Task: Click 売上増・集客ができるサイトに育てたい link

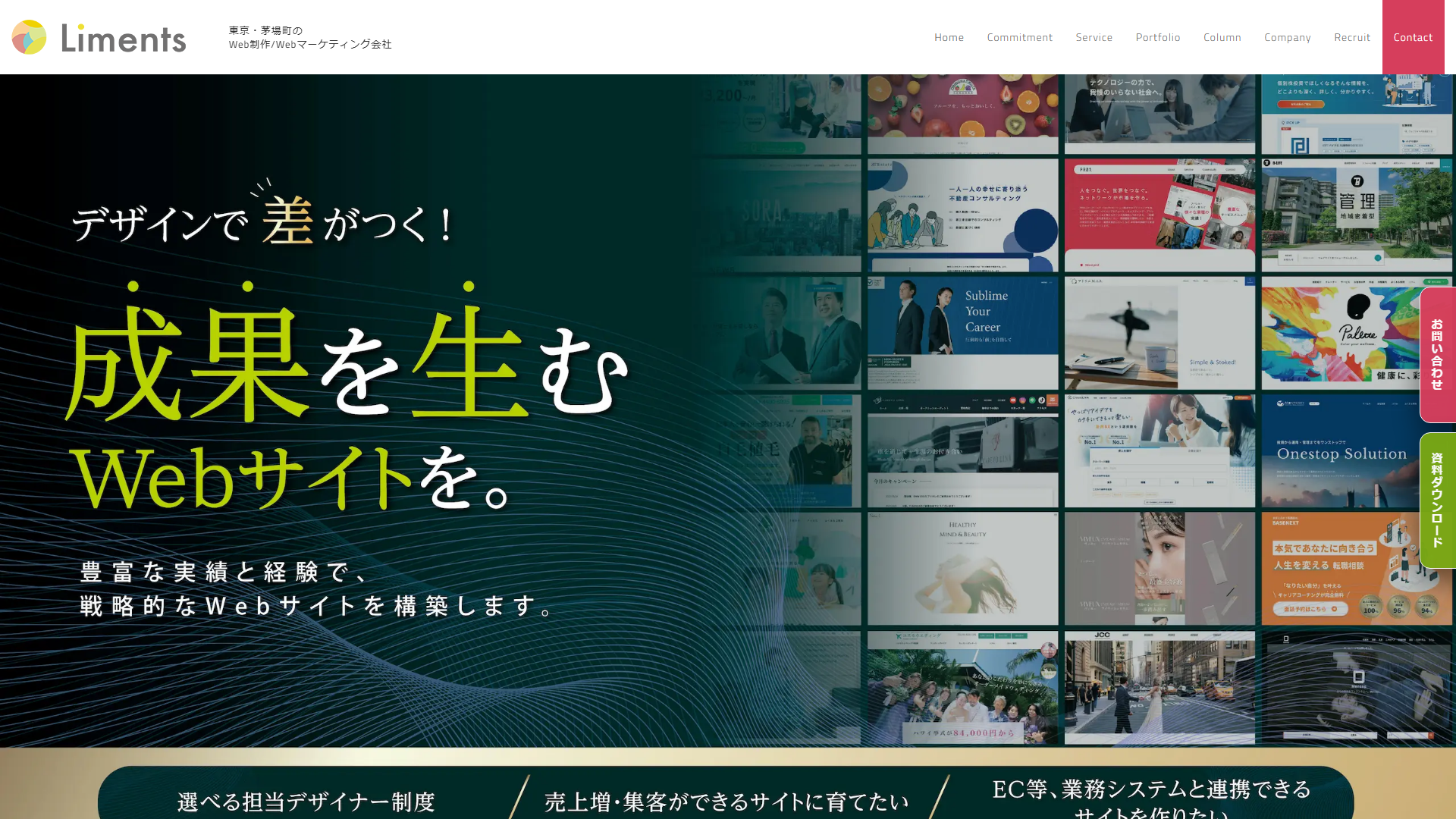Action: point(726,801)
